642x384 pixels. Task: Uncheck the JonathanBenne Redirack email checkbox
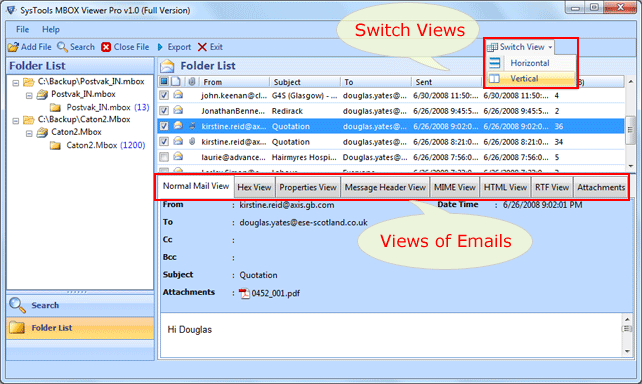(164, 111)
